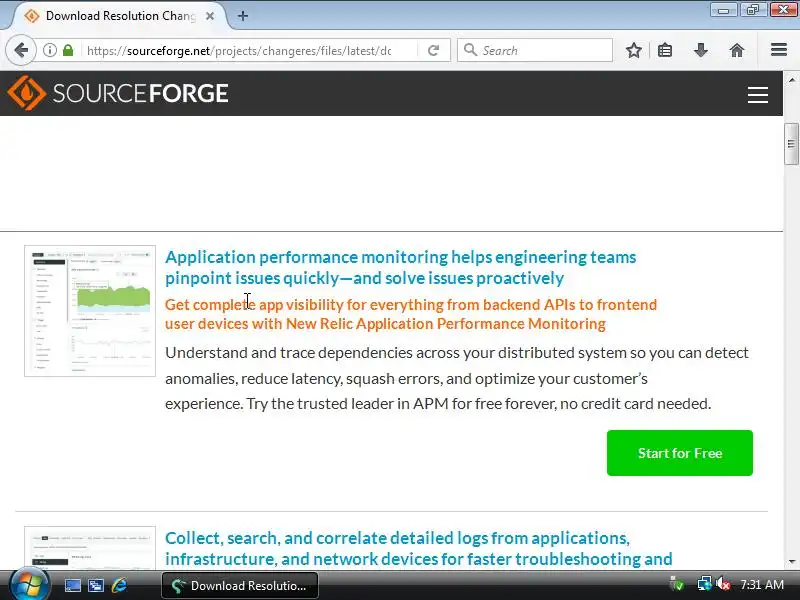Open the downloads arrow icon
The height and width of the screenshot is (600, 800).
701,50
